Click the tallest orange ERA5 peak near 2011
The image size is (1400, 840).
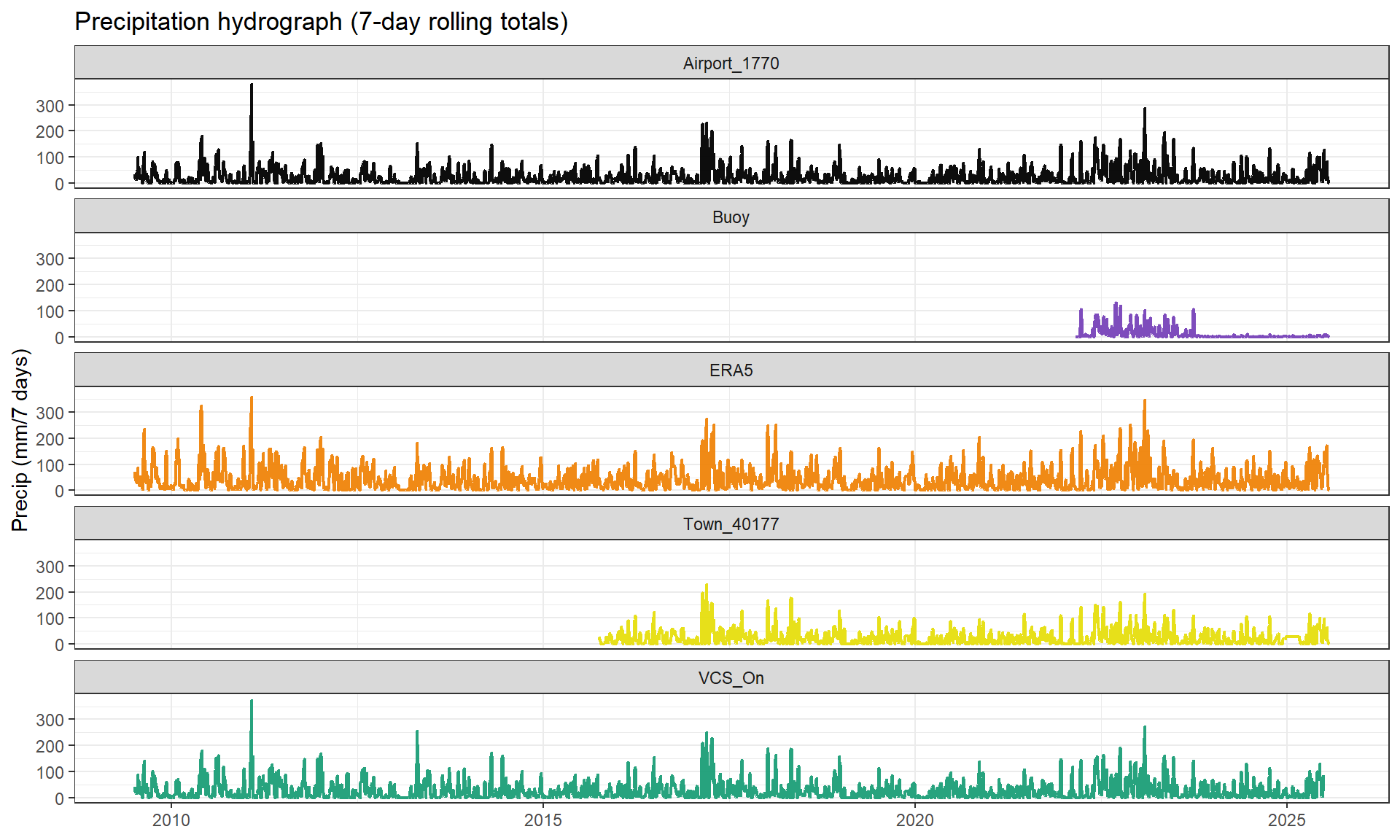(252, 401)
